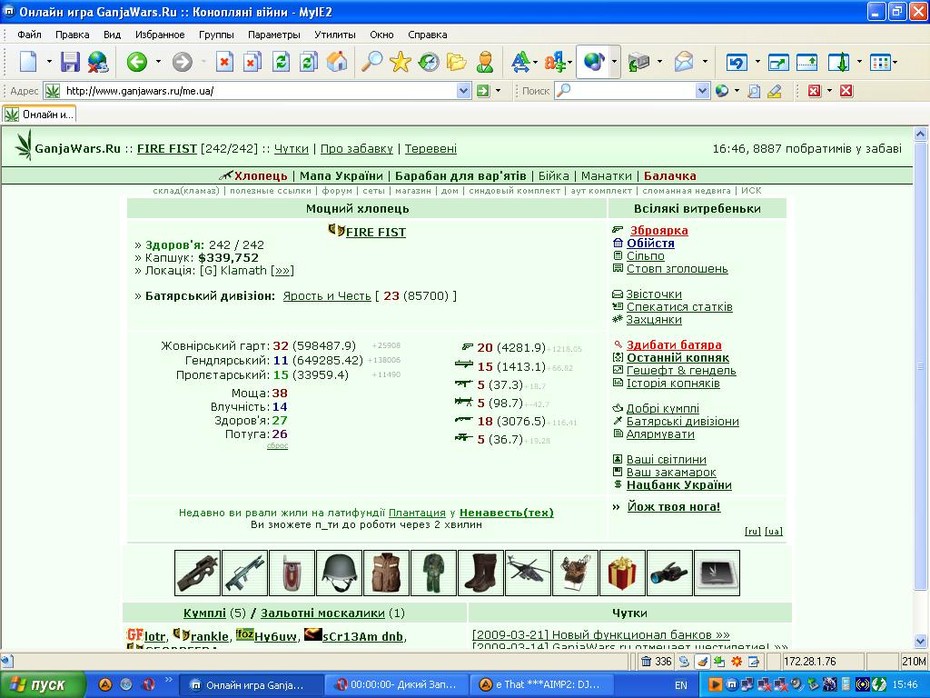The image size is (930, 698).
Task: Open Нацбанк України link
Action: pyautogui.click(x=679, y=485)
